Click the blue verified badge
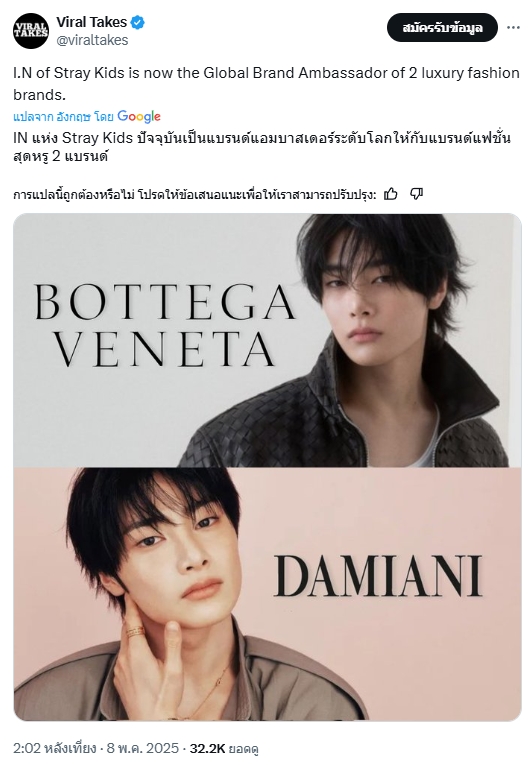 [138, 22]
